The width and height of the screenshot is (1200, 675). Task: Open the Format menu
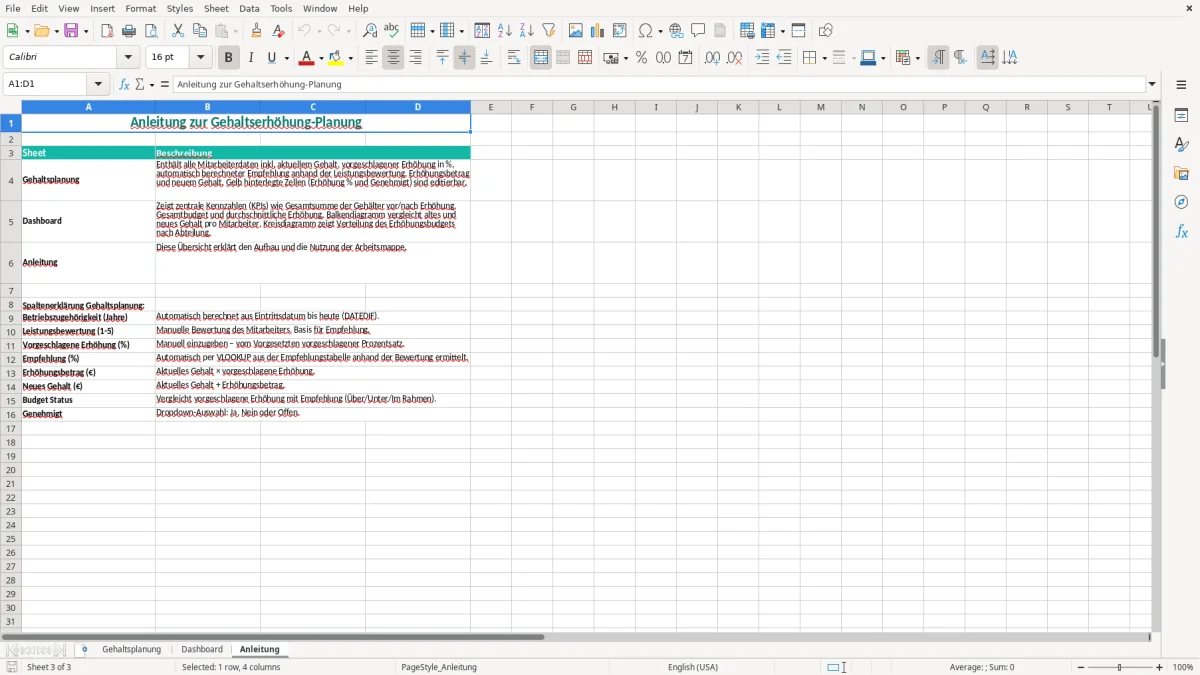pos(141,8)
